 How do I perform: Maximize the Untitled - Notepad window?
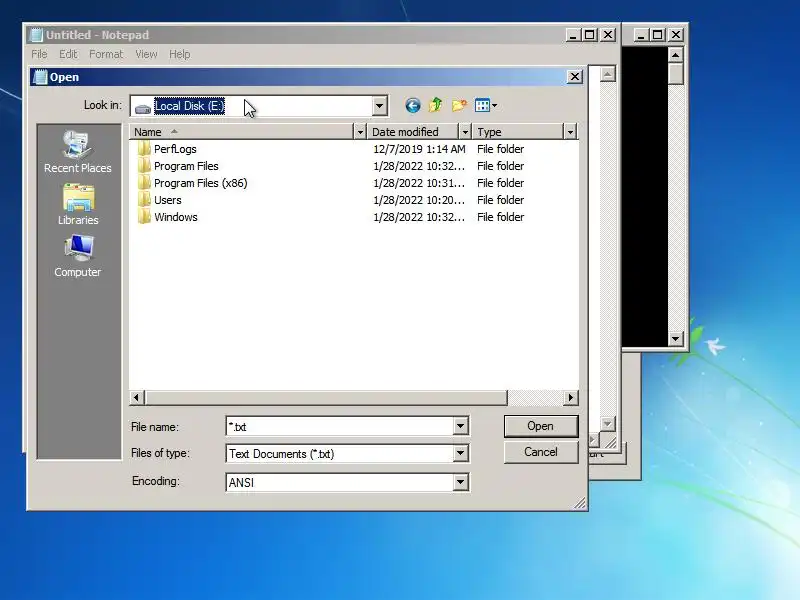tap(590, 35)
